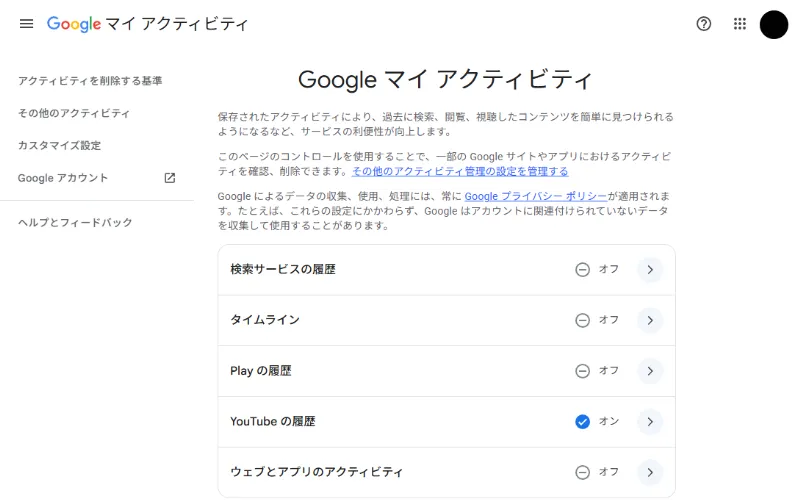Expand the ウェブとアプリのアクティビティ chevron
This screenshot has height=504, width=799.
point(650,472)
